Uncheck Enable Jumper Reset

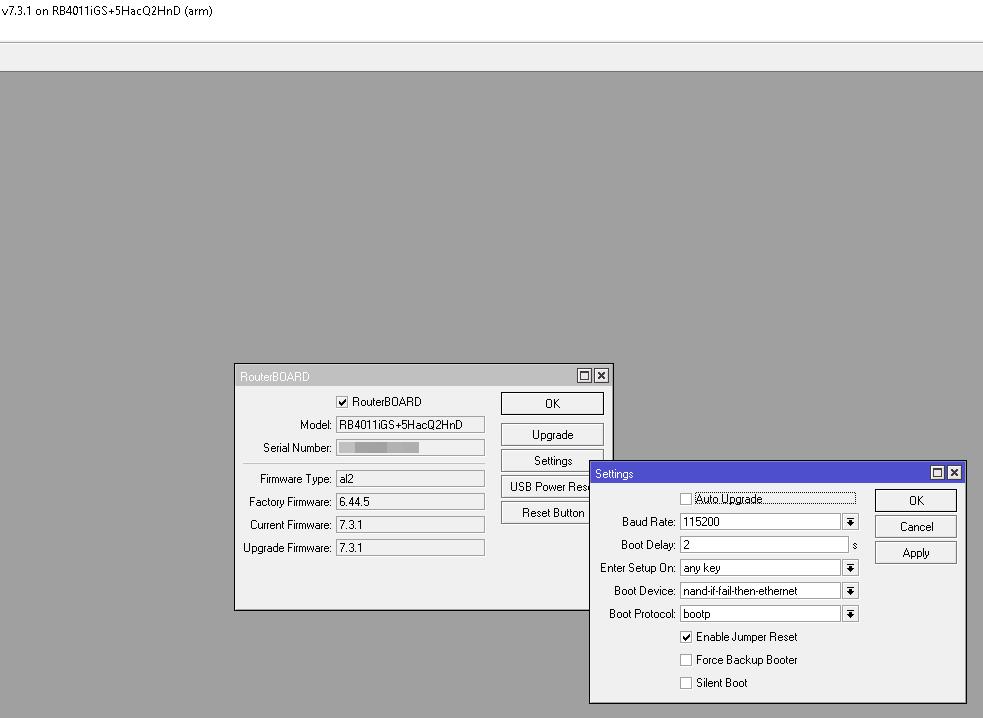[686, 637]
